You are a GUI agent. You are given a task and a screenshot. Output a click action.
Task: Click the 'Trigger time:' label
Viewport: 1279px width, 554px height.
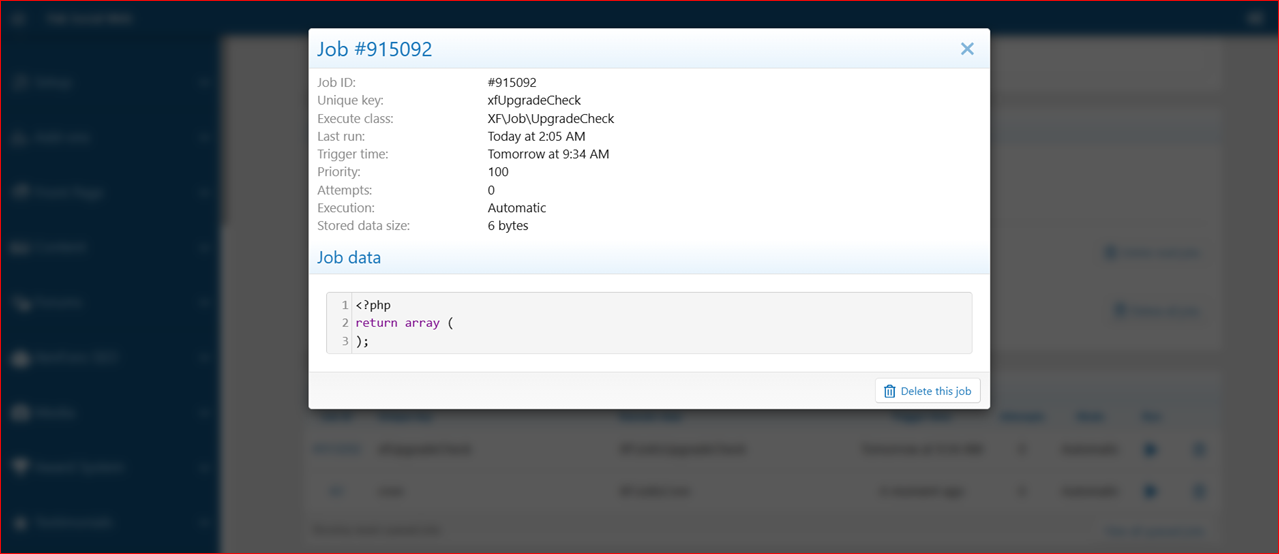pos(353,155)
